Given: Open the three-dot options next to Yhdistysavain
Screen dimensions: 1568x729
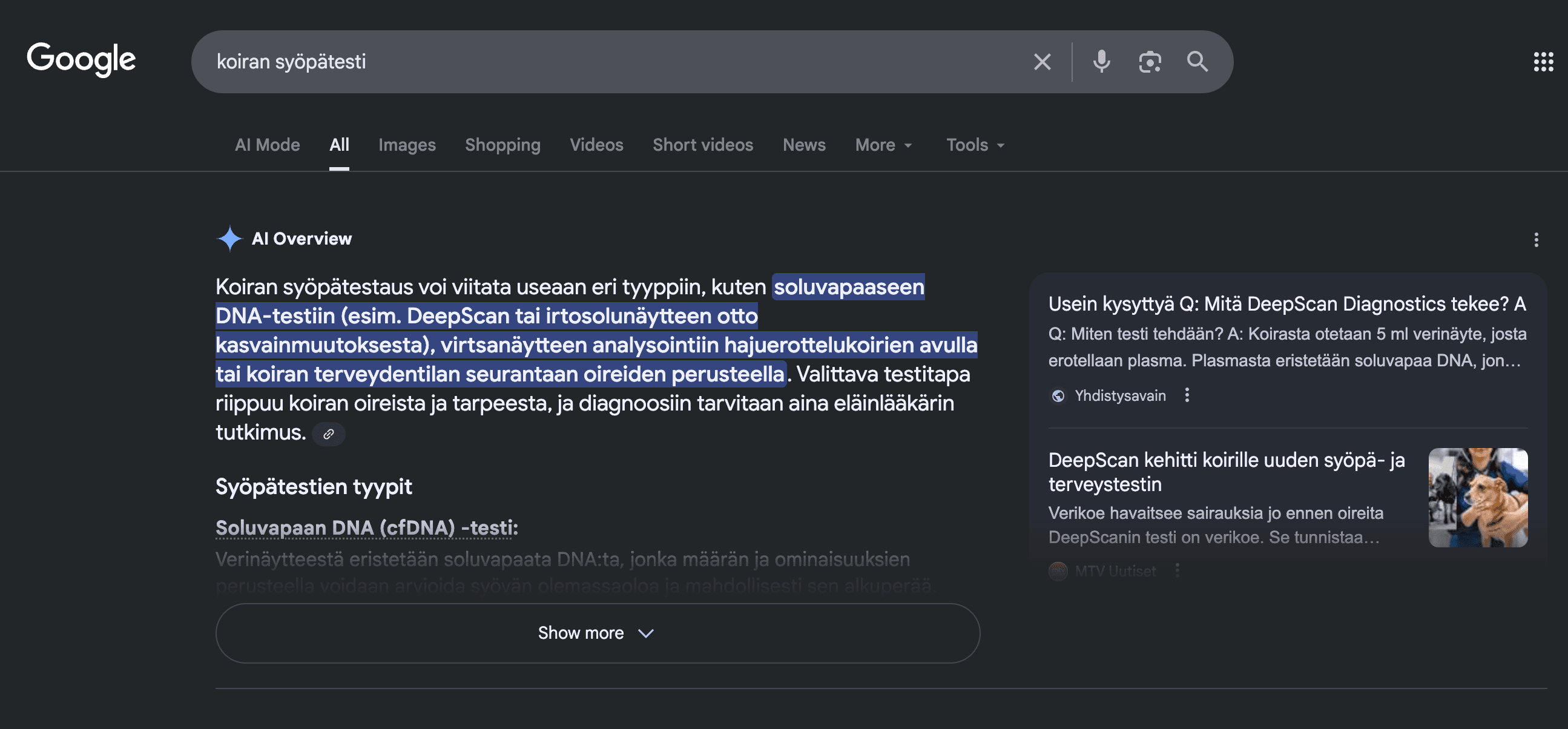Looking at the screenshot, I should [x=1187, y=395].
